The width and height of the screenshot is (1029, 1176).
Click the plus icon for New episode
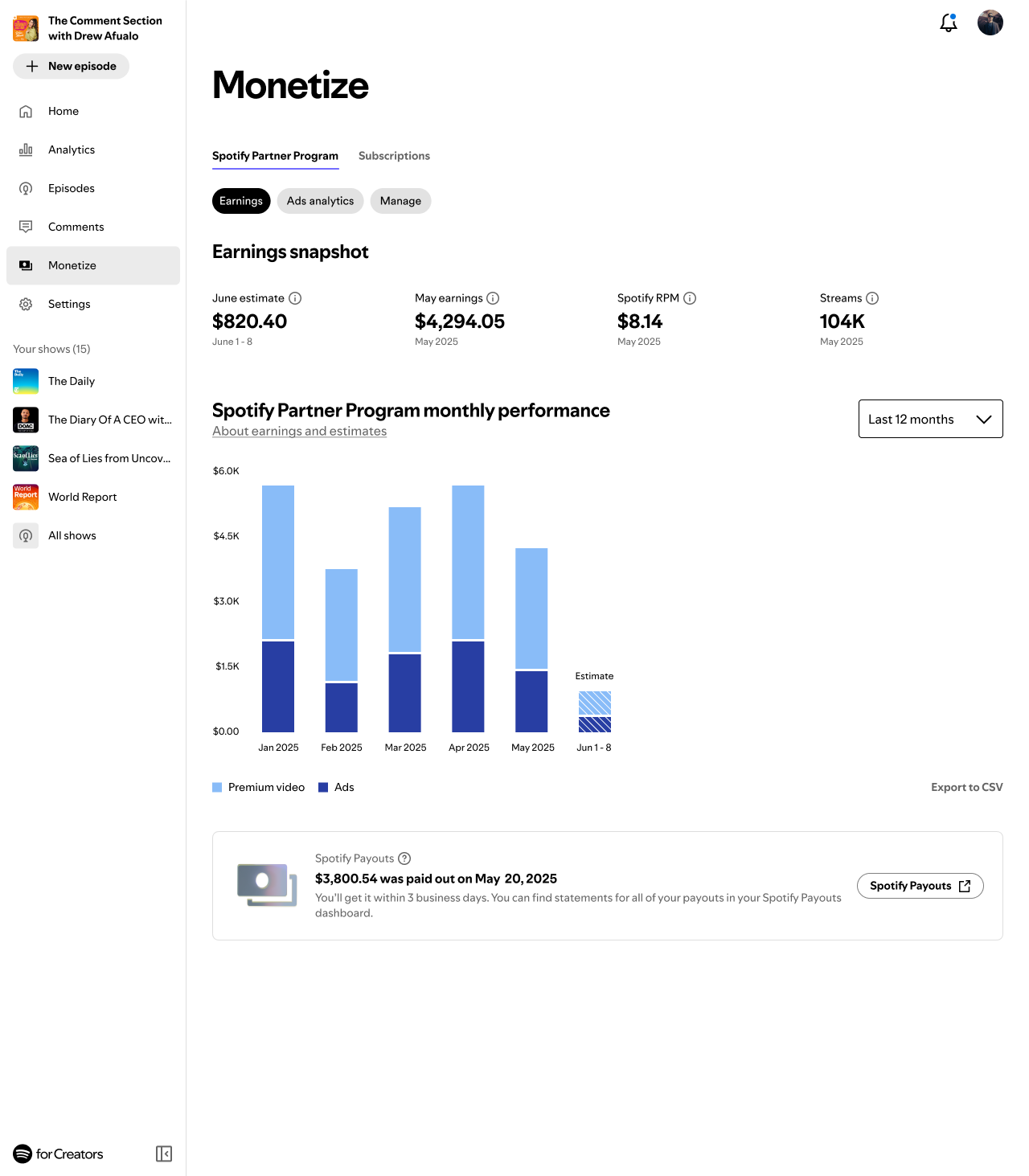(x=32, y=66)
